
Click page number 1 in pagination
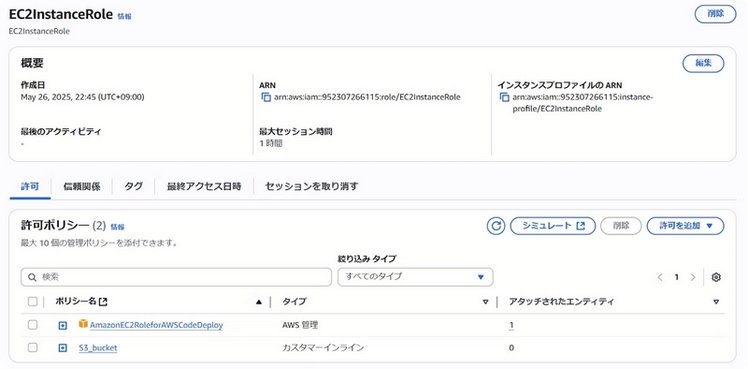point(676,277)
